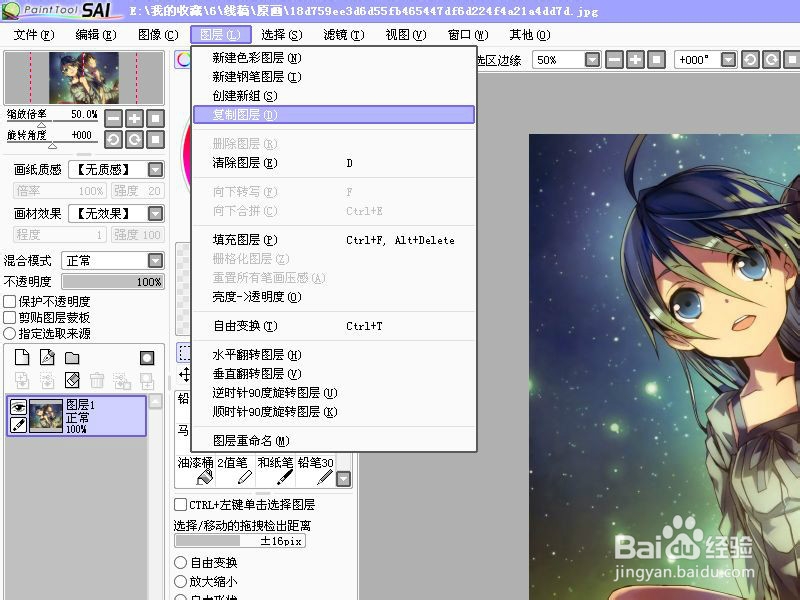
Task: Choose 新建色彩图层 menu entry
Action: tap(334, 58)
